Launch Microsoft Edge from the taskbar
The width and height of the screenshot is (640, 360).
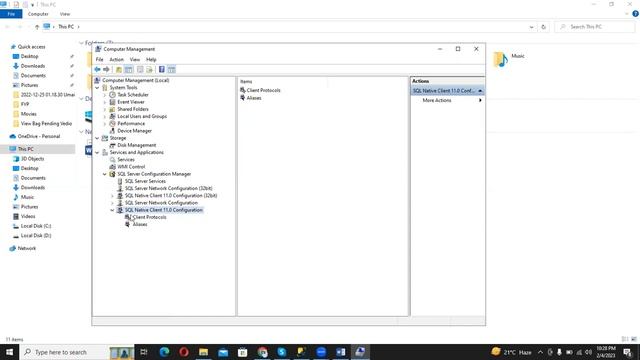coord(164,352)
